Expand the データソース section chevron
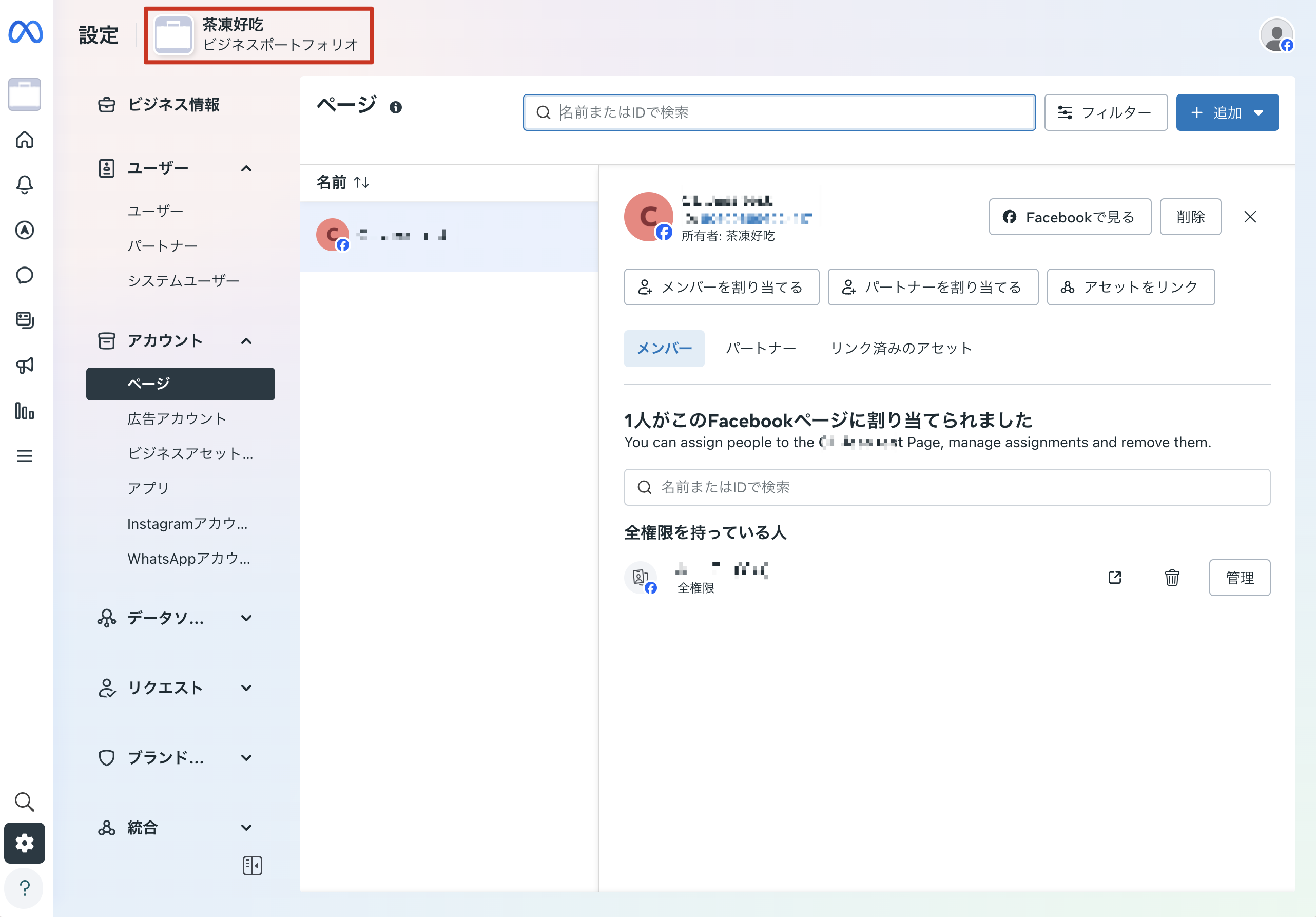The image size is (1316, 917). click(x=246, y=618)
